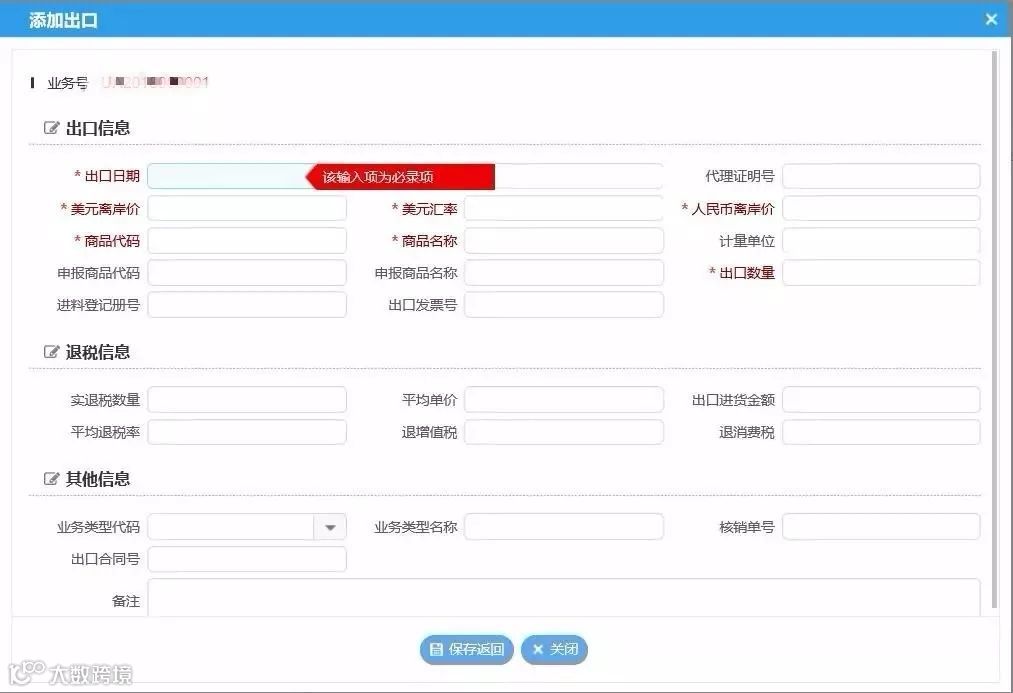1013x693 pixels.
Task: Click the 美元汇率 input field
Action: [564, 209]
